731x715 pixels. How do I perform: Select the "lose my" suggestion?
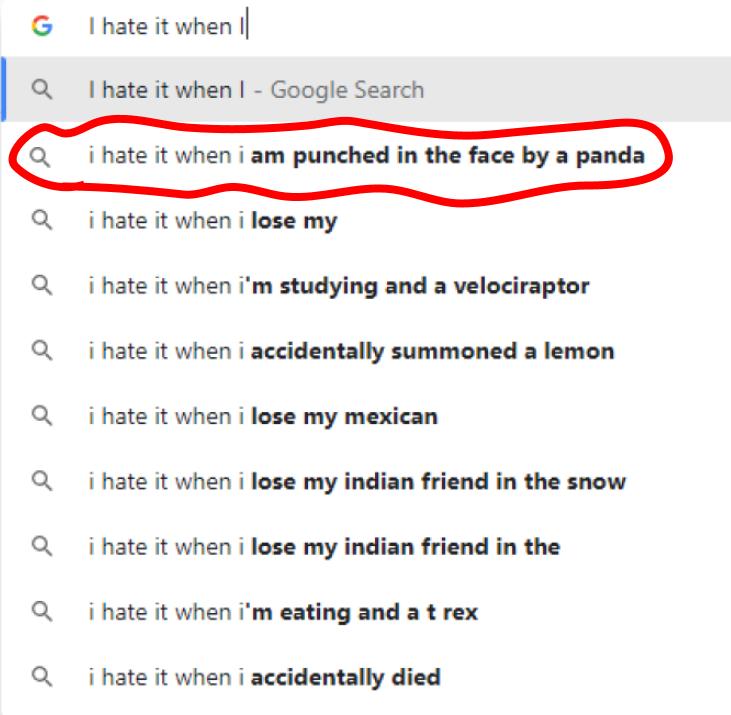pyautogui.click(x=212, y=222)
